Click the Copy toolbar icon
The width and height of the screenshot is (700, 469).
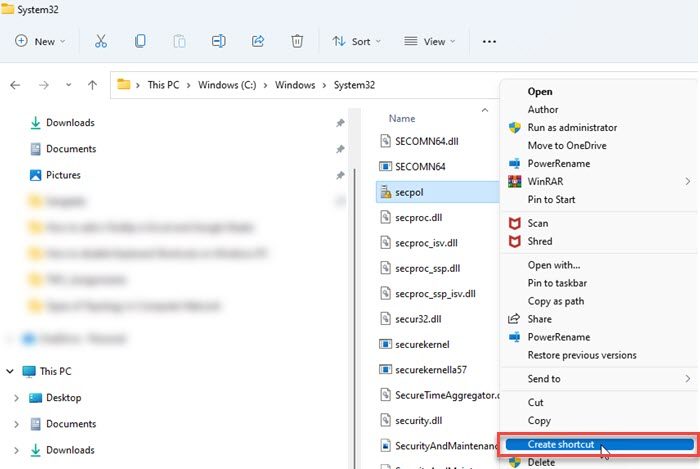pos(140,42)
